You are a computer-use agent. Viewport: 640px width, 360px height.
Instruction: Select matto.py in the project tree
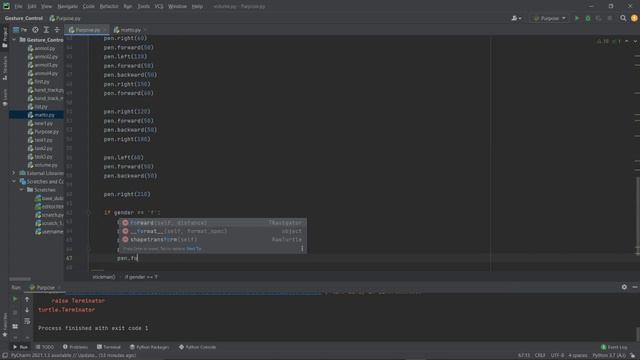44,115
